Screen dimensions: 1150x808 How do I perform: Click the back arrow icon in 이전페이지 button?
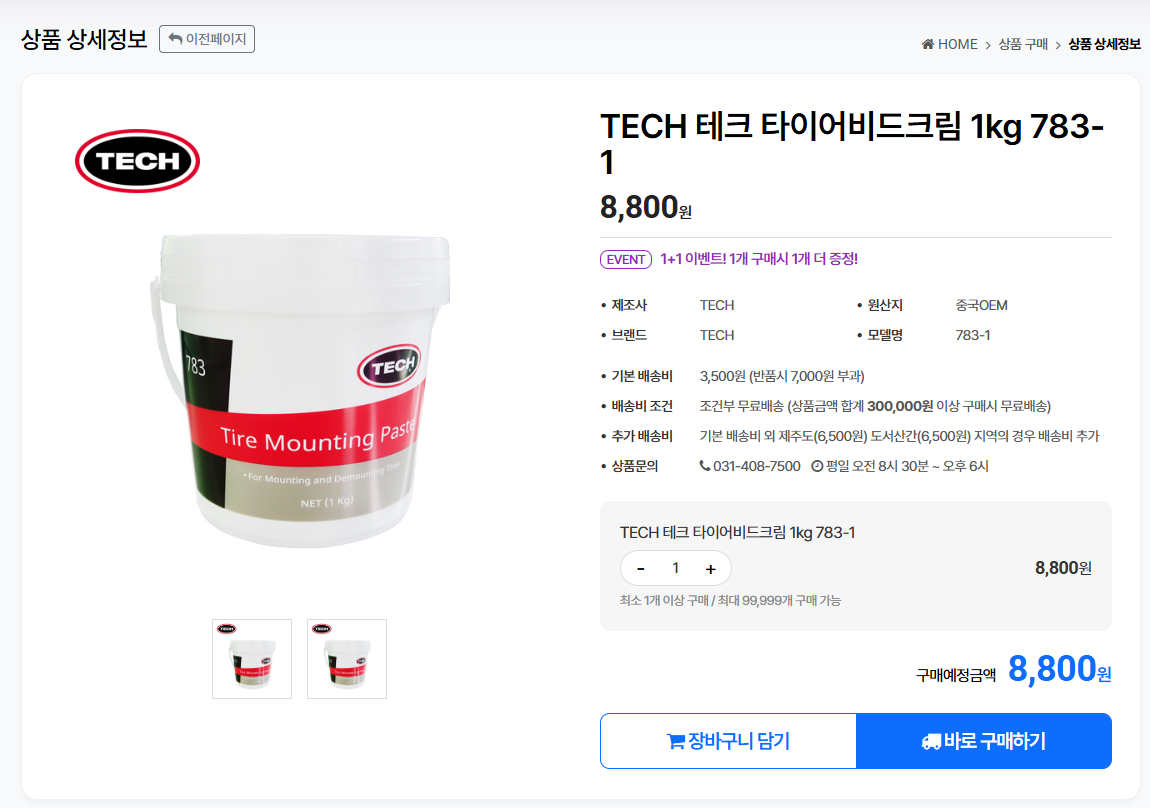coord(175,39)
